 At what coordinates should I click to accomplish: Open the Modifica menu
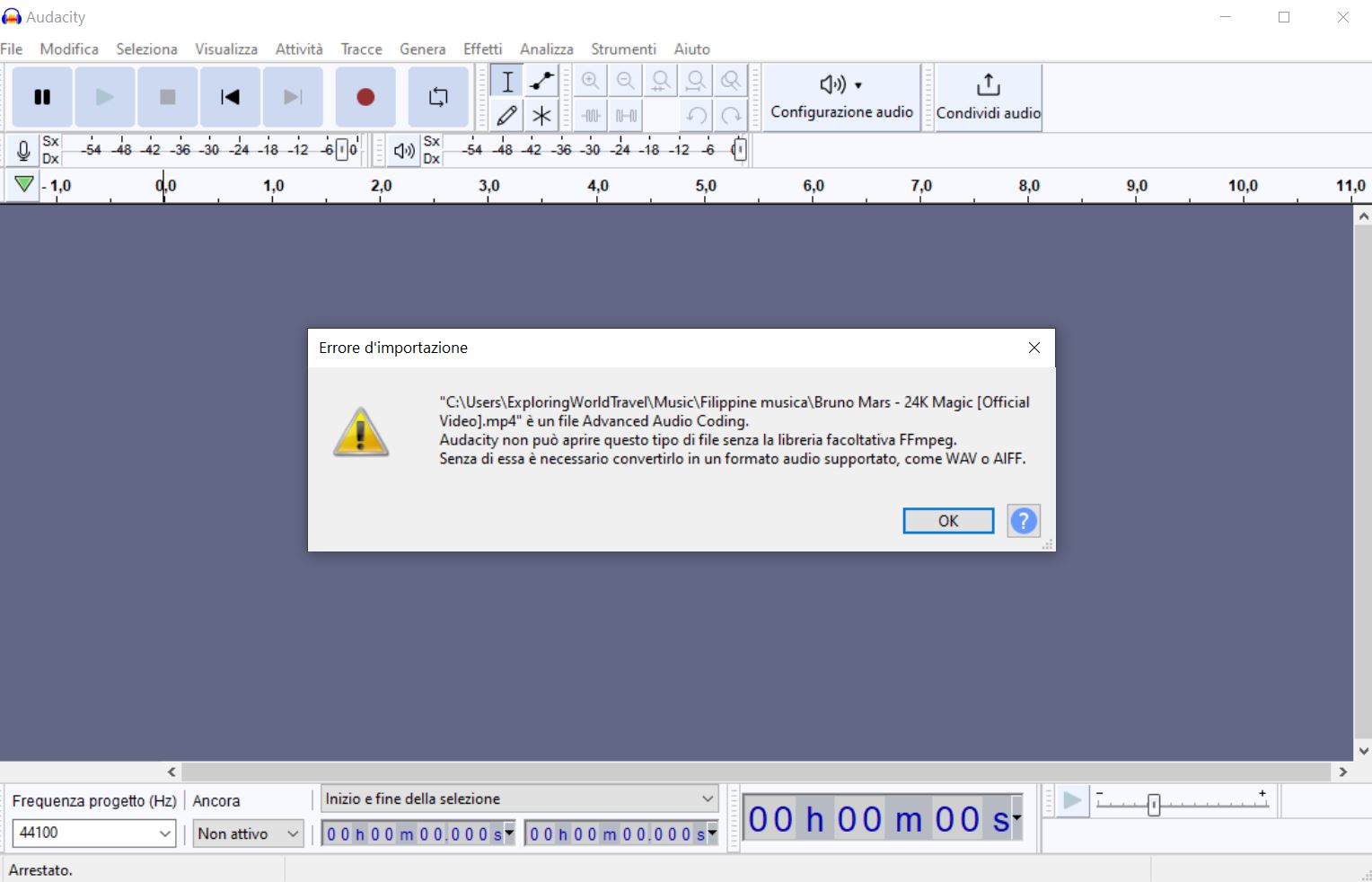pos(69,49)
